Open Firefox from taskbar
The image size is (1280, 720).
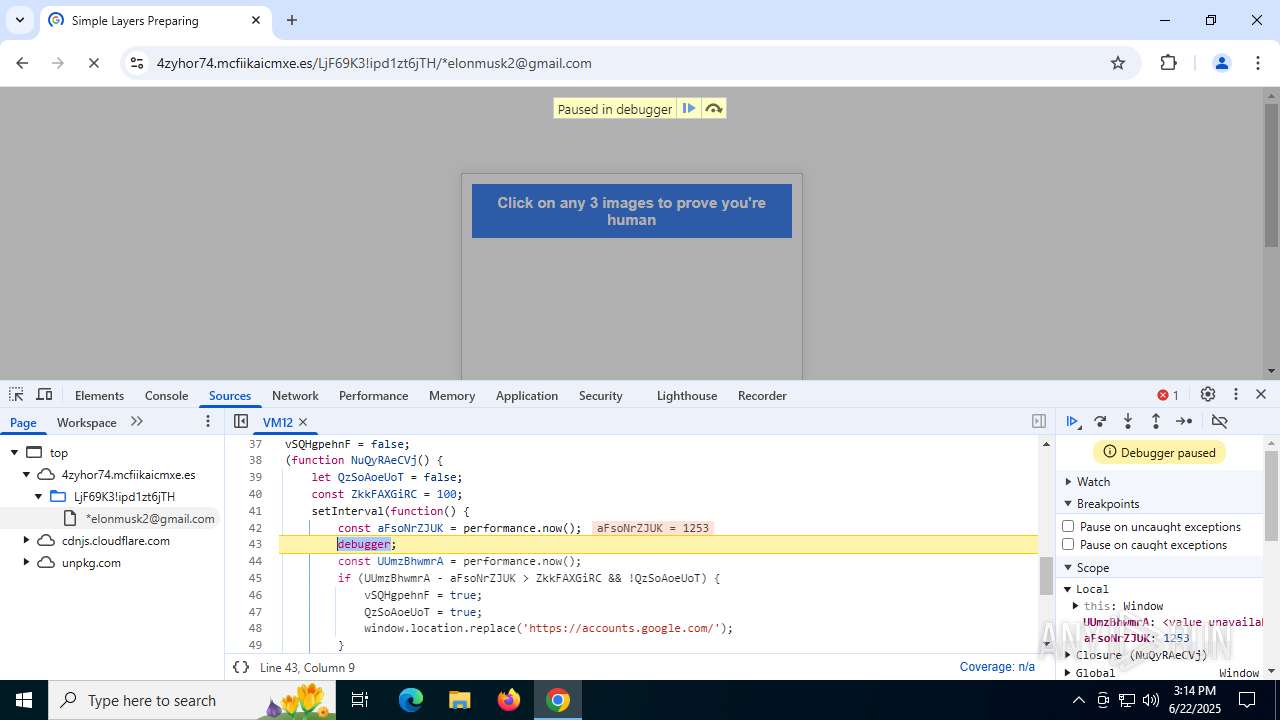point(509,700)
